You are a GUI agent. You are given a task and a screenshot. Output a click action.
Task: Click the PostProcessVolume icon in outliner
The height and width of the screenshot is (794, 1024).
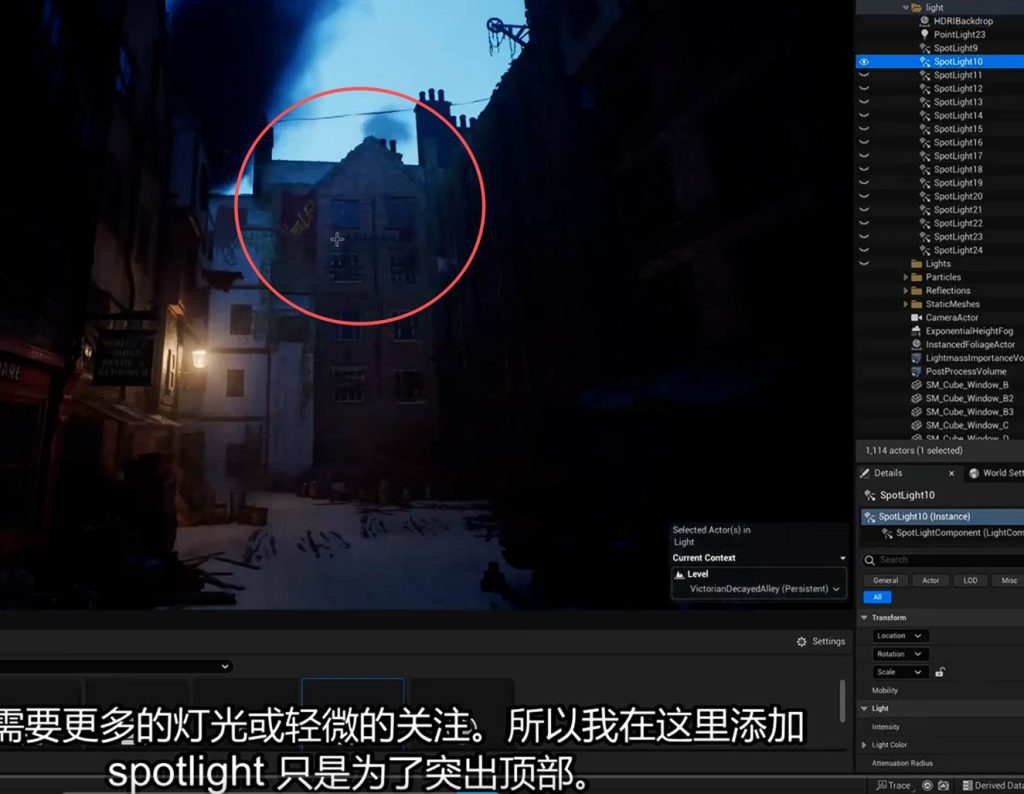pyautogui.click(x=916, y=371)
